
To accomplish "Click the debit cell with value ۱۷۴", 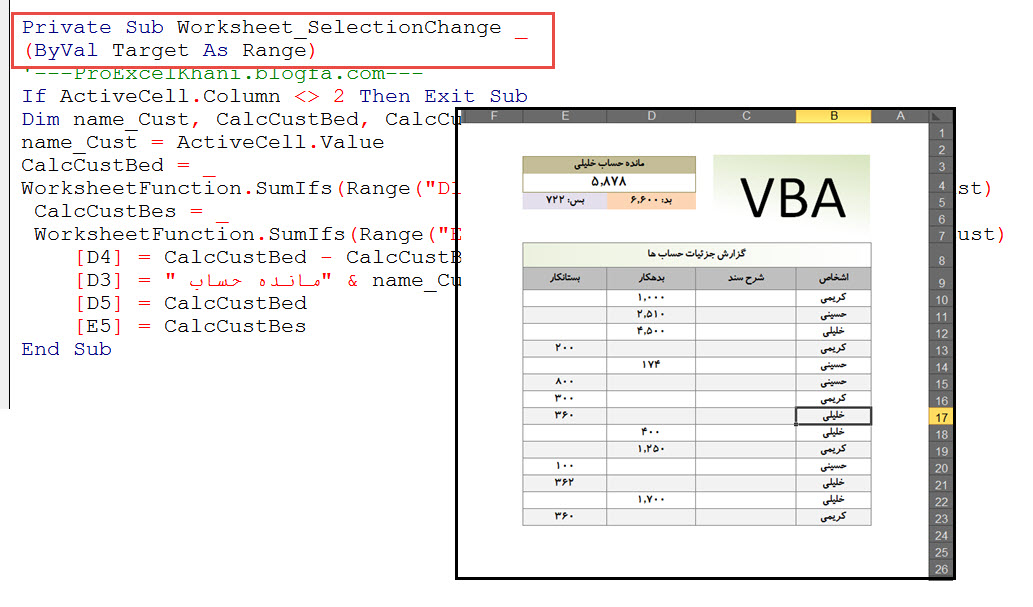I will coord(651,365).
